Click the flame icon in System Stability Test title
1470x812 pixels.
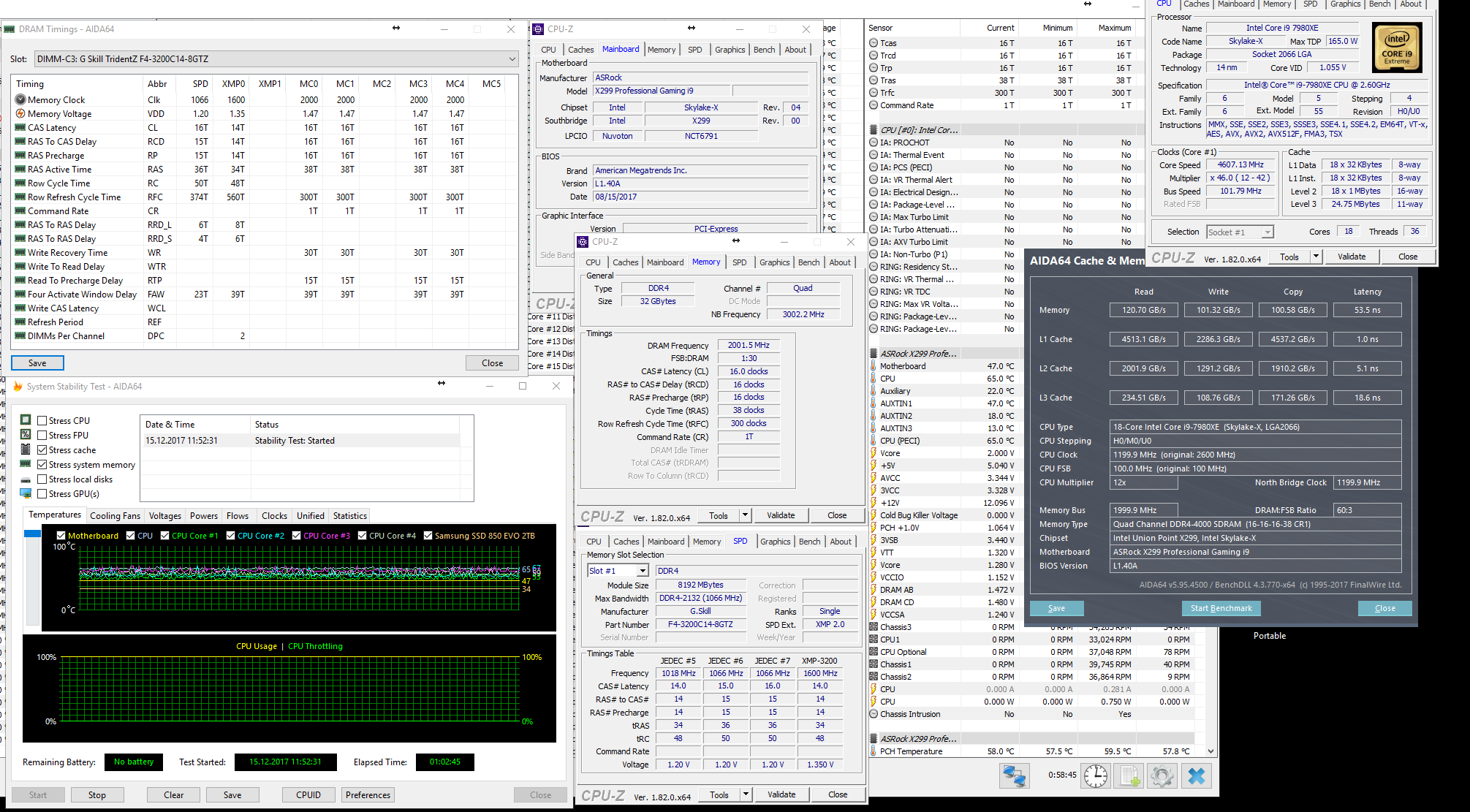18,386
